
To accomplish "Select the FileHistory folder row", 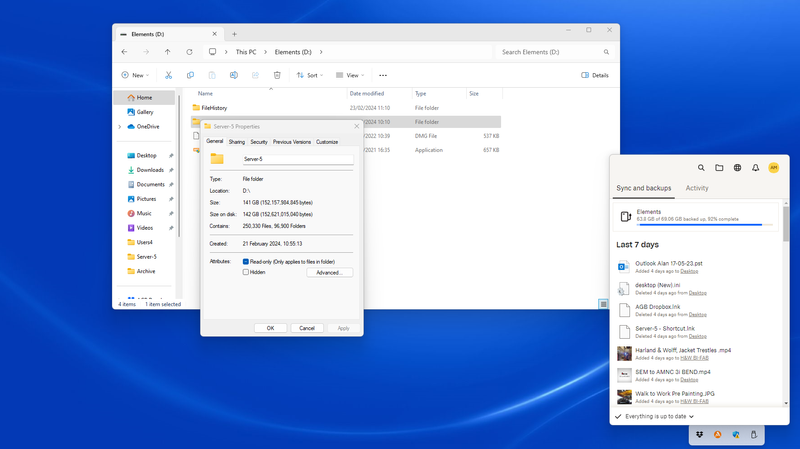I will coord(346,108).
